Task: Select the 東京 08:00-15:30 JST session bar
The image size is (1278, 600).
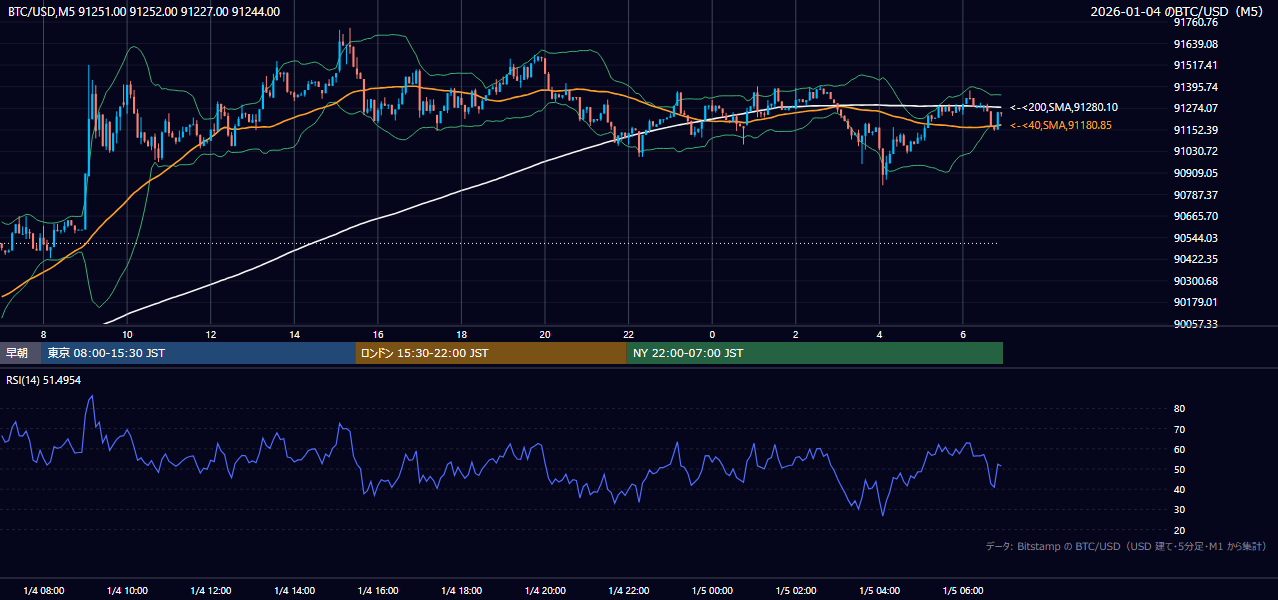Action: coord(198,353)
